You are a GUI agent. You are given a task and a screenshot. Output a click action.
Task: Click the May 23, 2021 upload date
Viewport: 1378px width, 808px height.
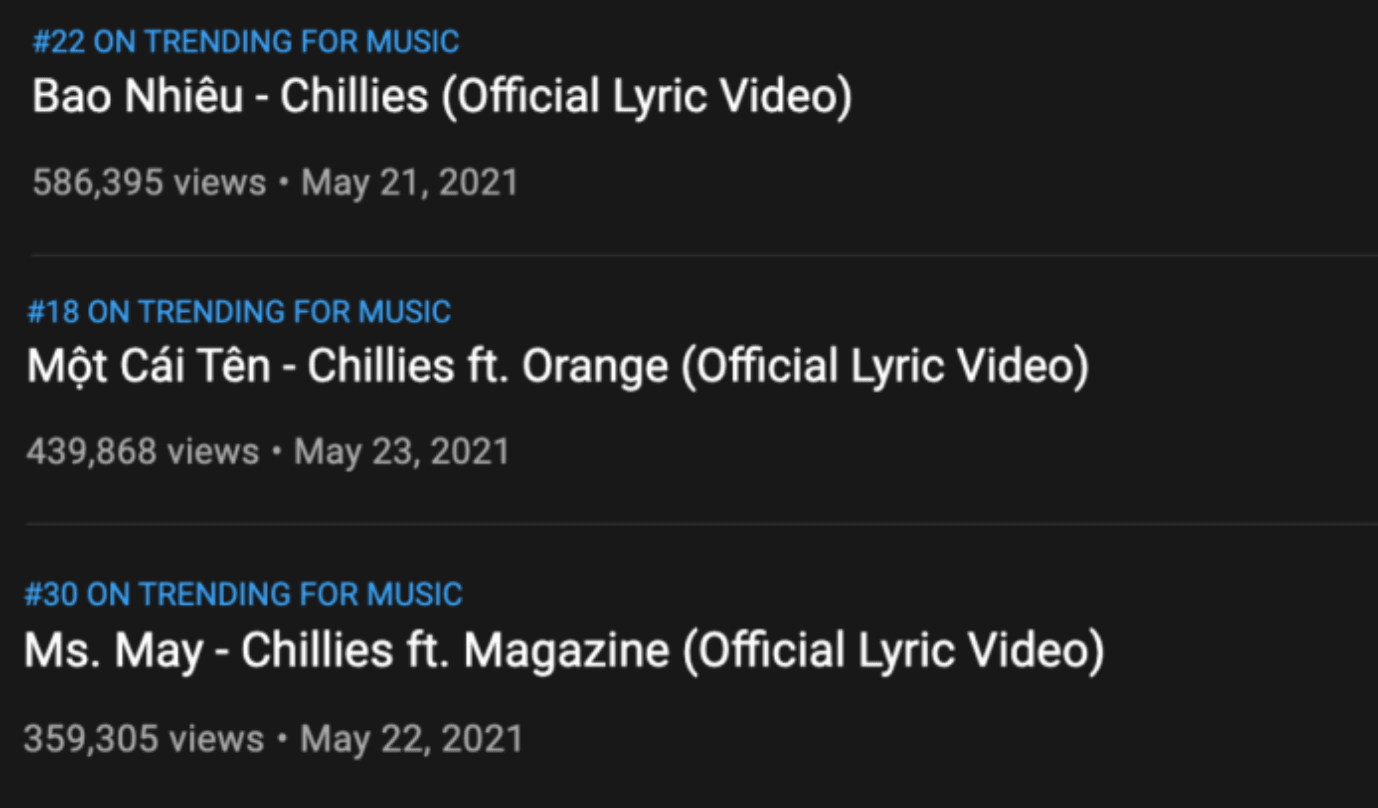(x=402, y=452)
